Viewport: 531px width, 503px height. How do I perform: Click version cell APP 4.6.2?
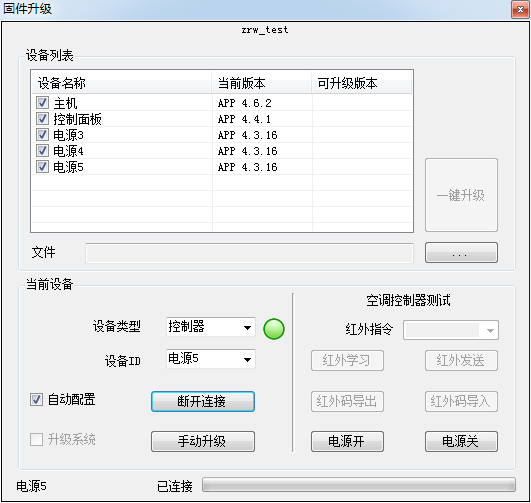[x=245, y=103]
